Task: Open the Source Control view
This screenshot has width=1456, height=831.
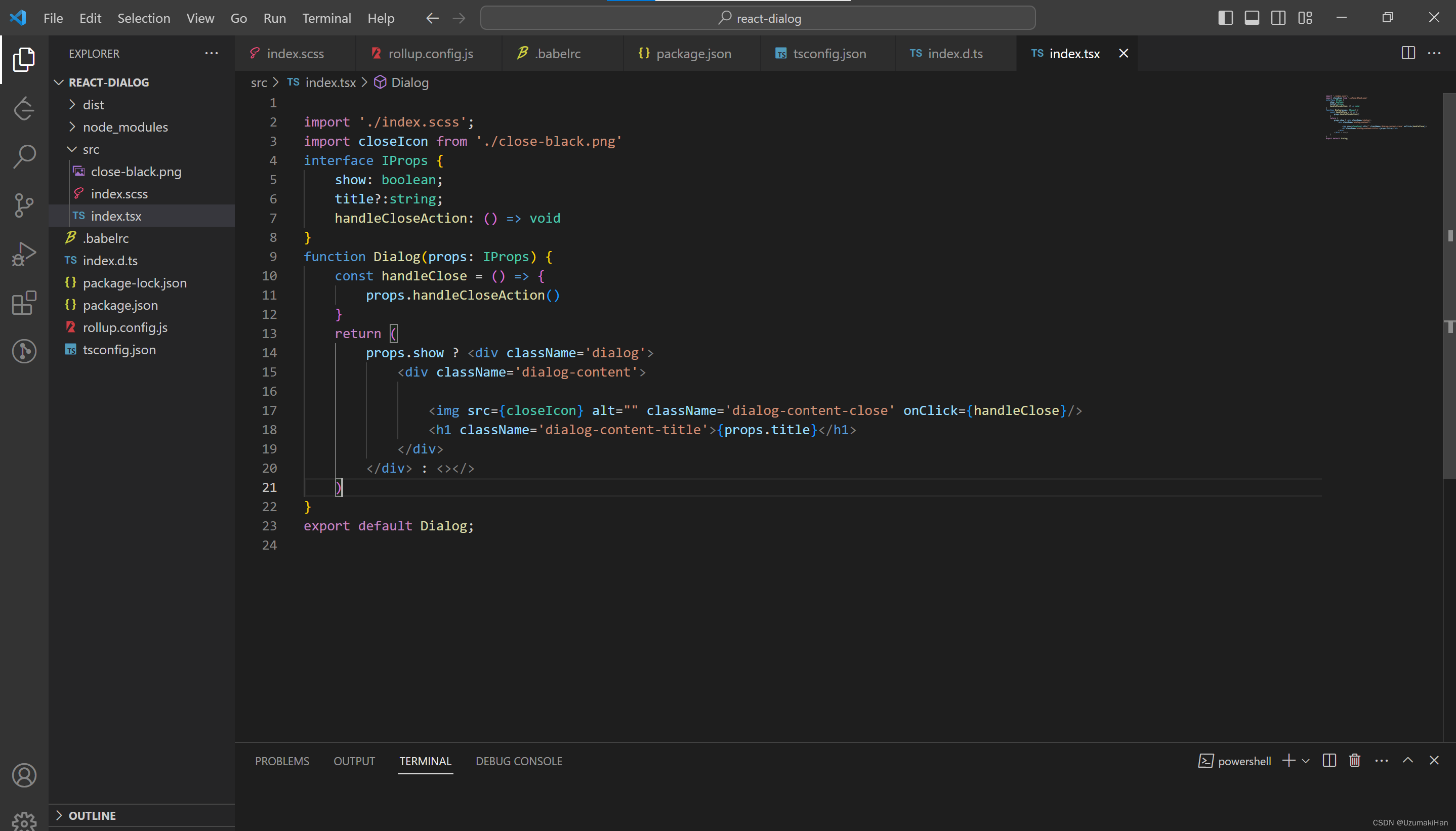Action: point(24,205)
